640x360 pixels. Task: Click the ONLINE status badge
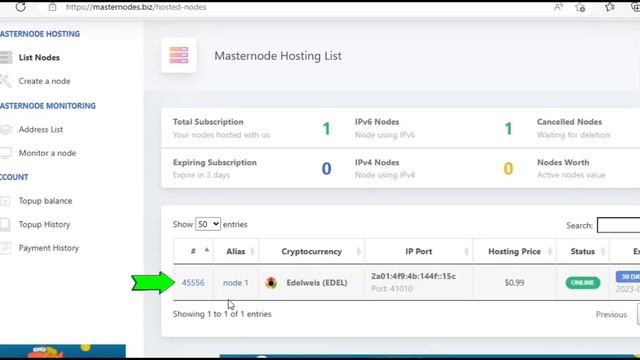pyautogui.click(x=582, y=282)
